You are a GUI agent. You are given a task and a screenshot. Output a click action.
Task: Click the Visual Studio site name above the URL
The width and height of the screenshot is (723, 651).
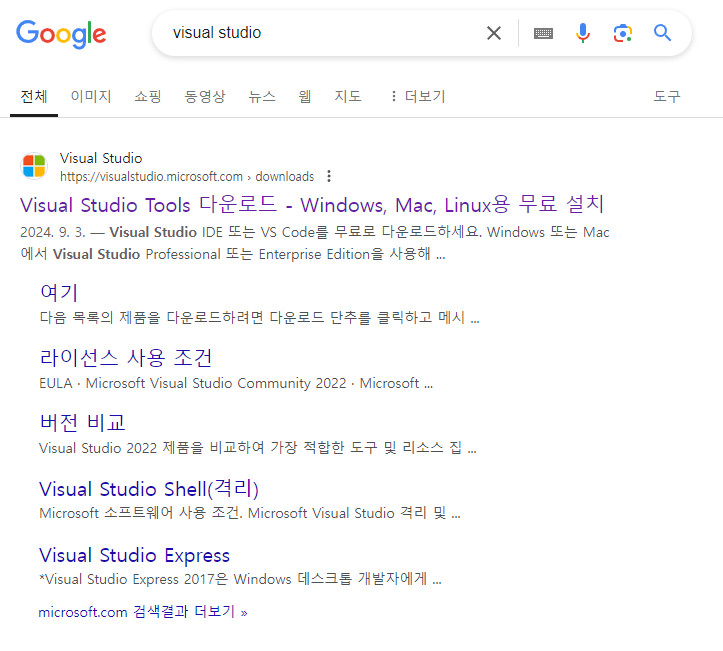pos(101,158)
